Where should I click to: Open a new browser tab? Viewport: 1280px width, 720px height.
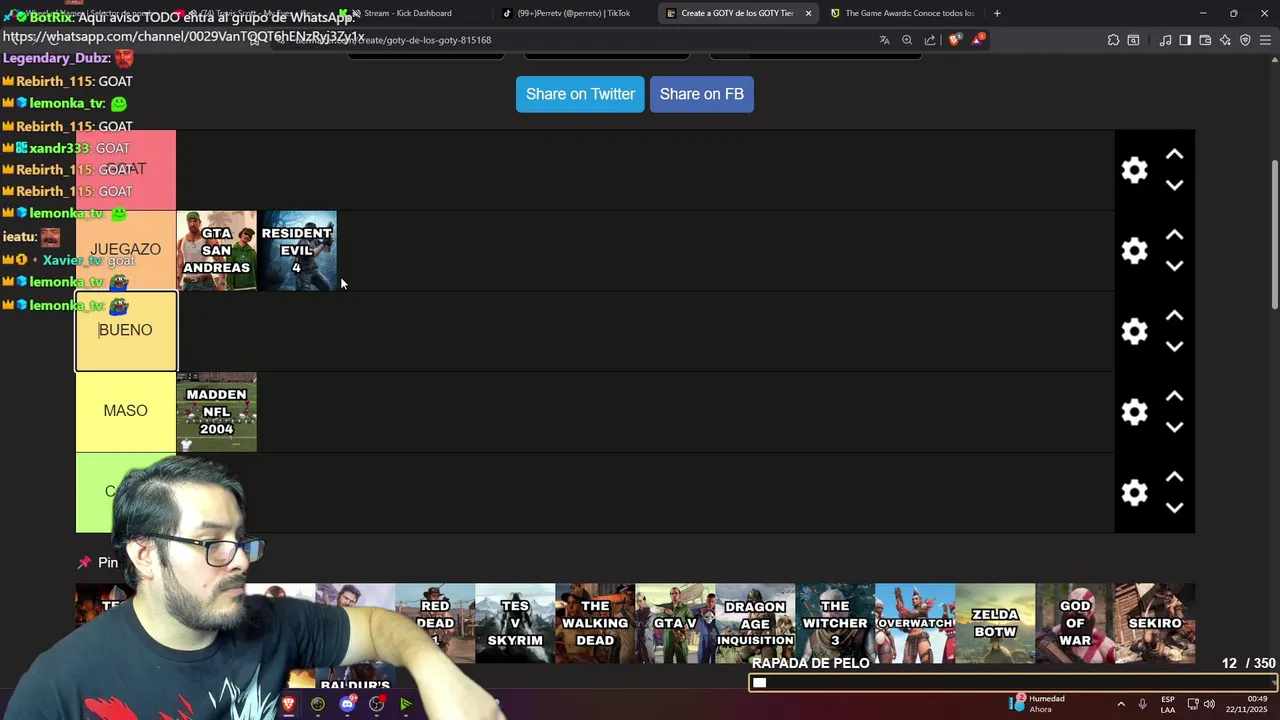click(997, 13)
